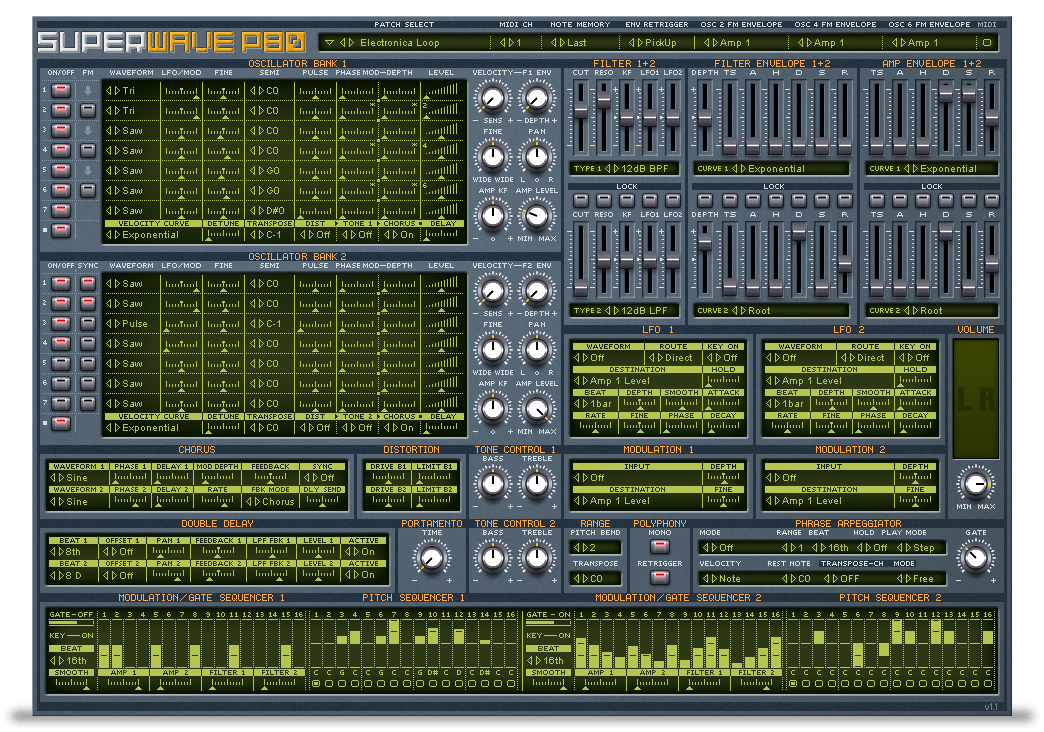Toggle oscillator 1 on/off in Bank 1
The width and height of the screenshot is (1044, 732).
pyautogui.click(x=61, y=90)
